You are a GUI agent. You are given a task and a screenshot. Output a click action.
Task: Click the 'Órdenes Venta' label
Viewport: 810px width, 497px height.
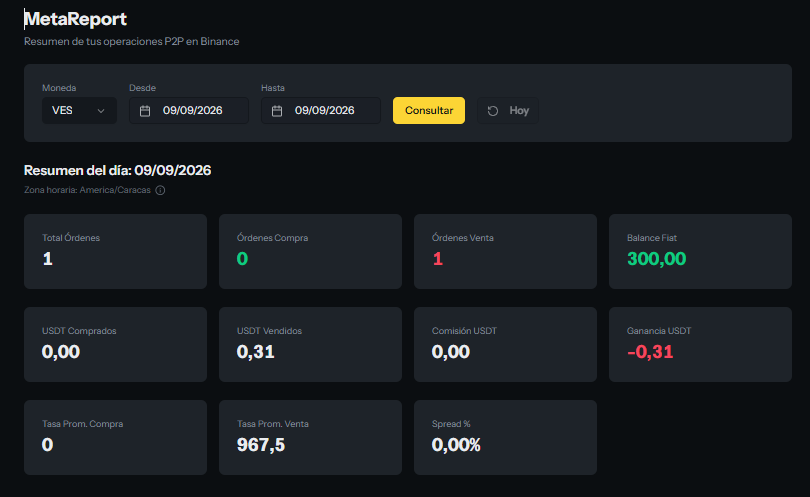(463, 238)
